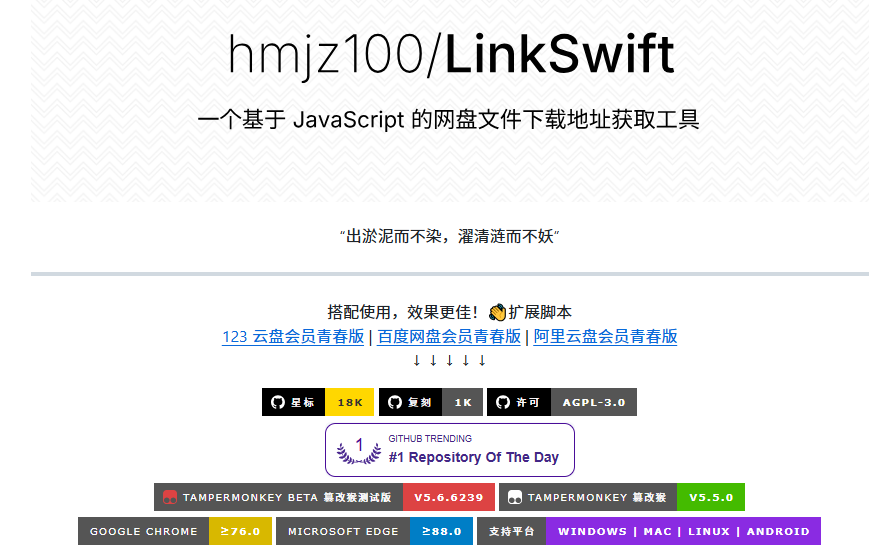The image size is (871, 560).
Task: Click the white Tampermonkey stable icon
Action: (x=515, y=497)
